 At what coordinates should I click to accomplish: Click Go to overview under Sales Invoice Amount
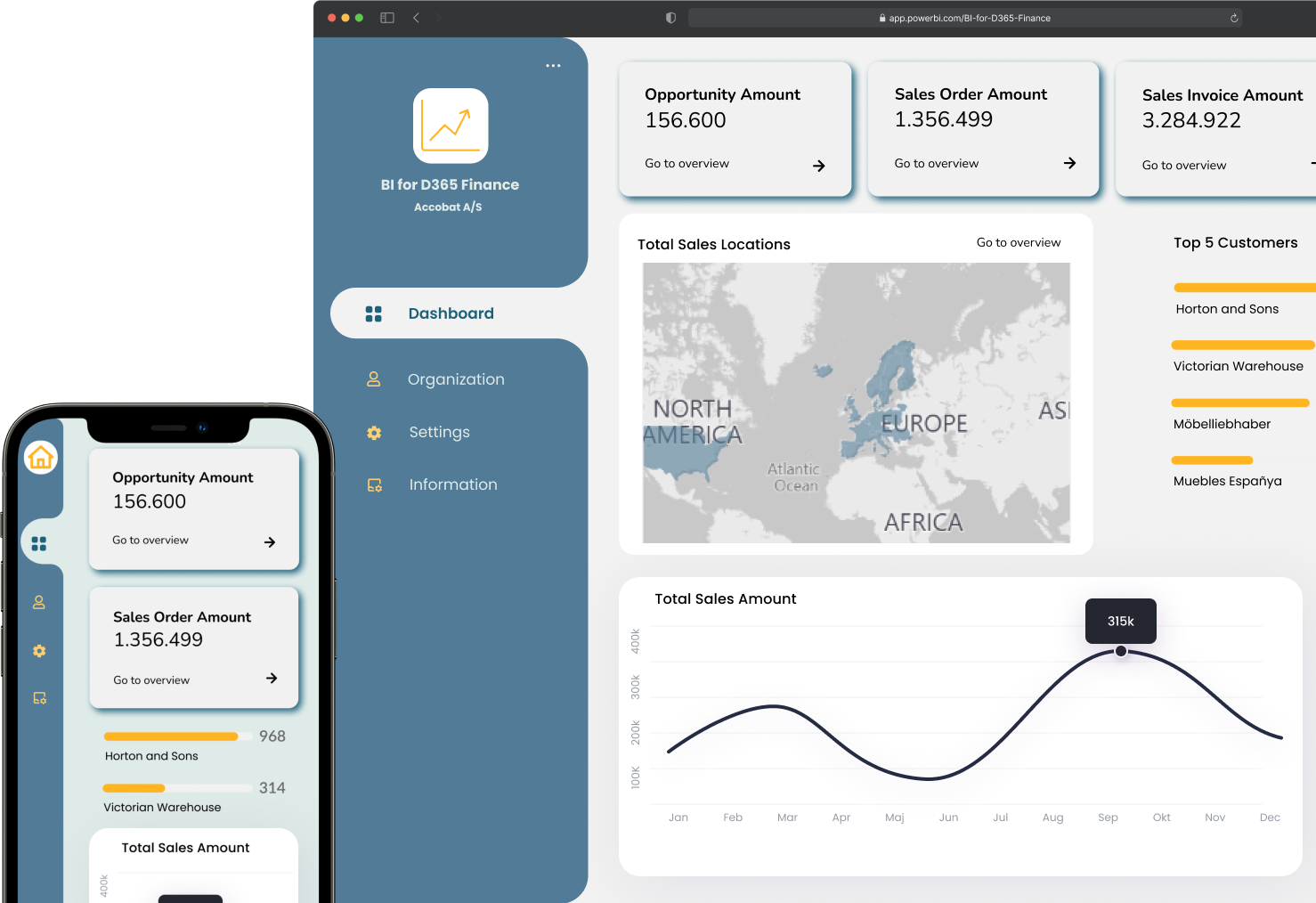tap(1184, 166)
